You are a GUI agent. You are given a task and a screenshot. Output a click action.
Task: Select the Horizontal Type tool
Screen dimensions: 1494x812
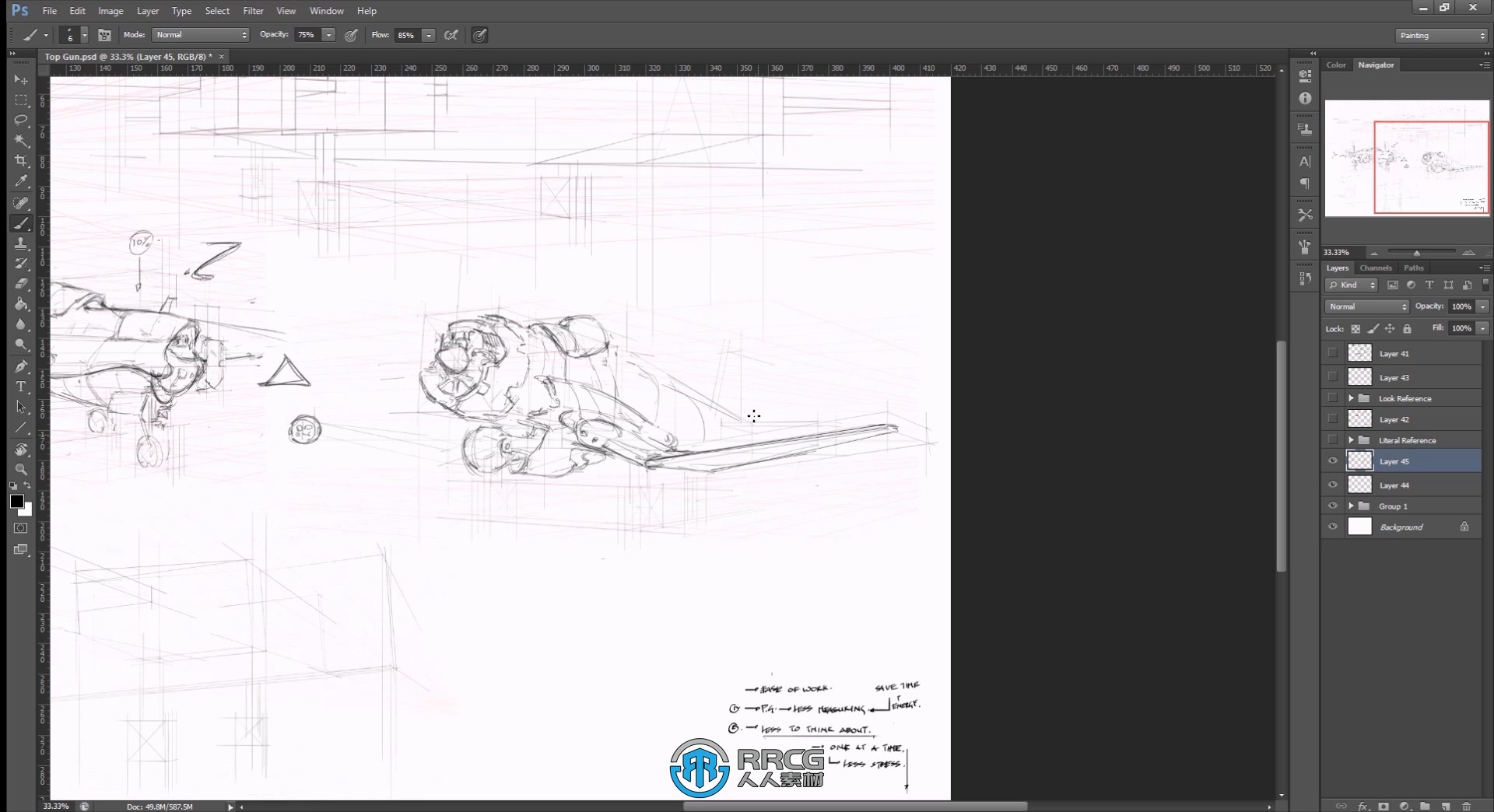click(21, 387)
